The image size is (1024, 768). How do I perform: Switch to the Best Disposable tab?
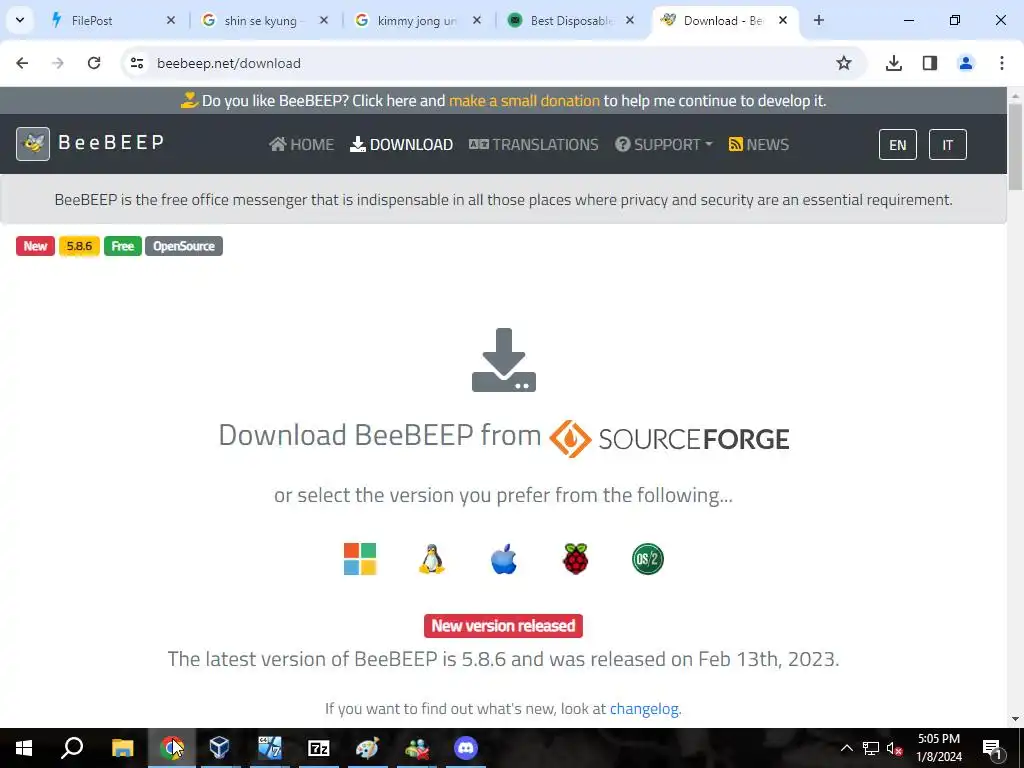tap(572, 21)
